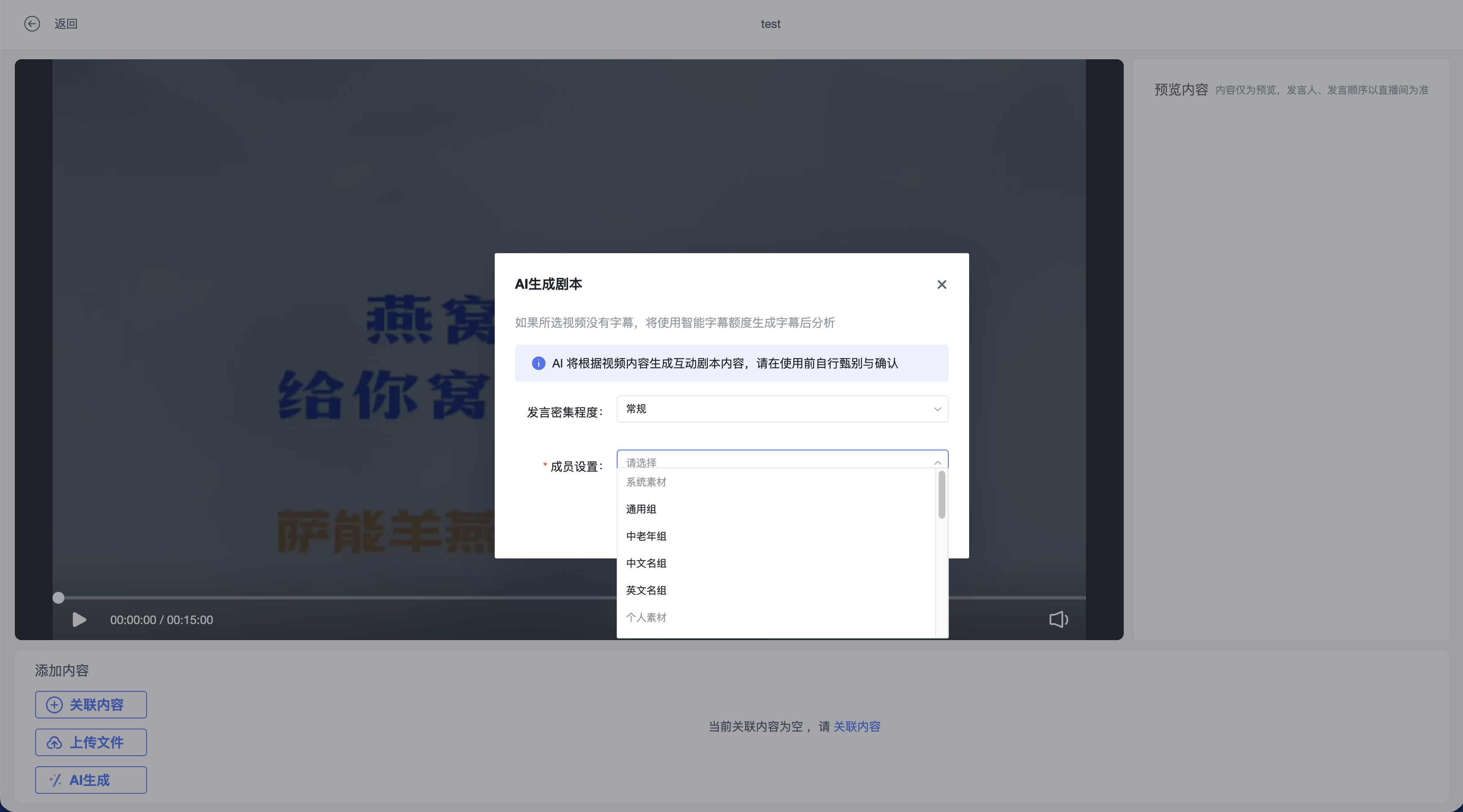Click the 上传文件 button
1463x812 pixels.
[91, 742]
